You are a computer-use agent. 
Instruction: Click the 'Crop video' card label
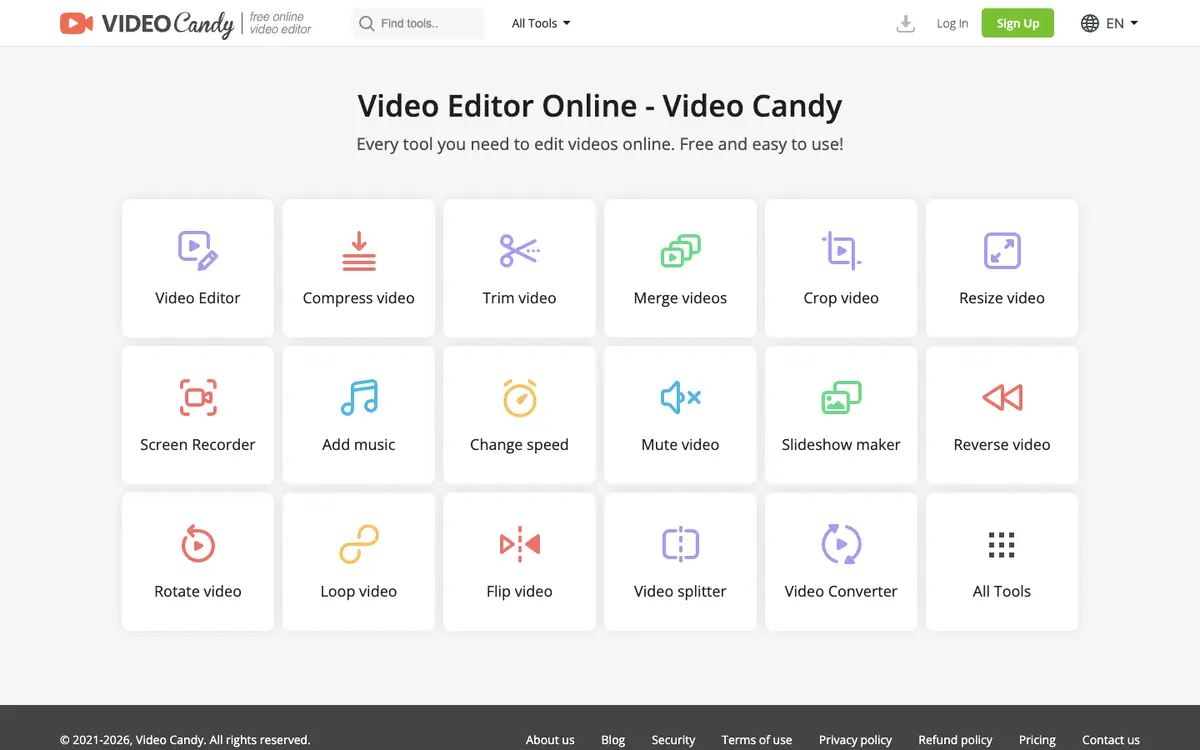[841, 298]
